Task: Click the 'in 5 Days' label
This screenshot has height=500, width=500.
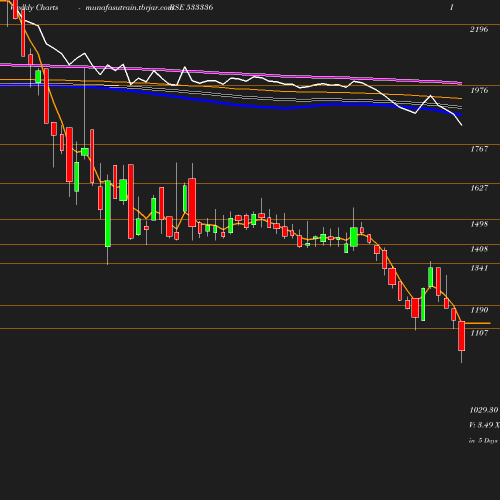Action: pyautogui.click(x=483, y=441)
